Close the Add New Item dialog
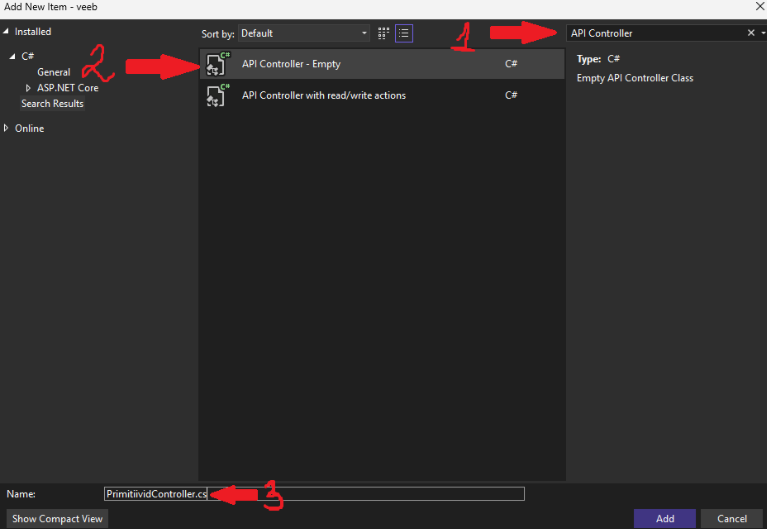Image resolution: width=767 pixels, height=529 pixels. (x=755, y=7)
